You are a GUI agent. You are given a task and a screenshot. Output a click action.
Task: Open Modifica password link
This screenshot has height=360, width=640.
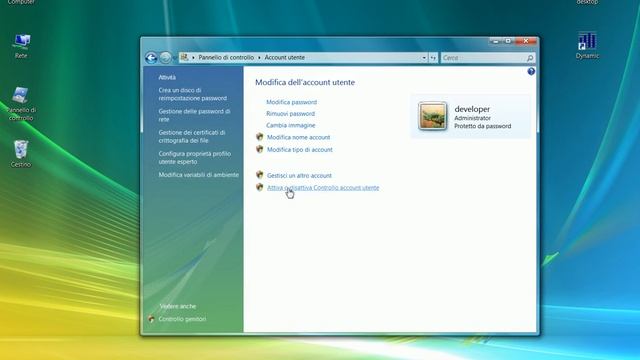291,102
